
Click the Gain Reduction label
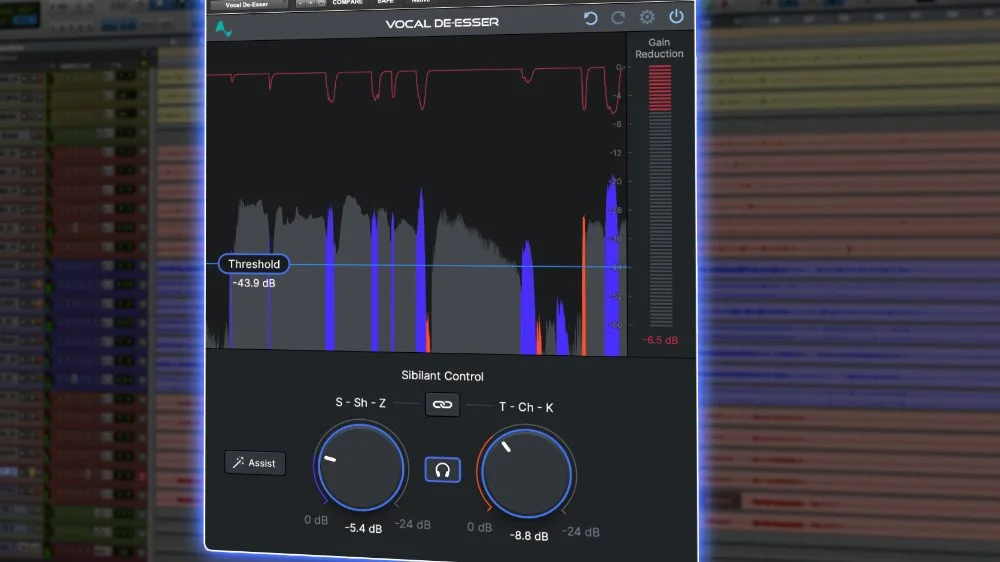tap(659, 48)
